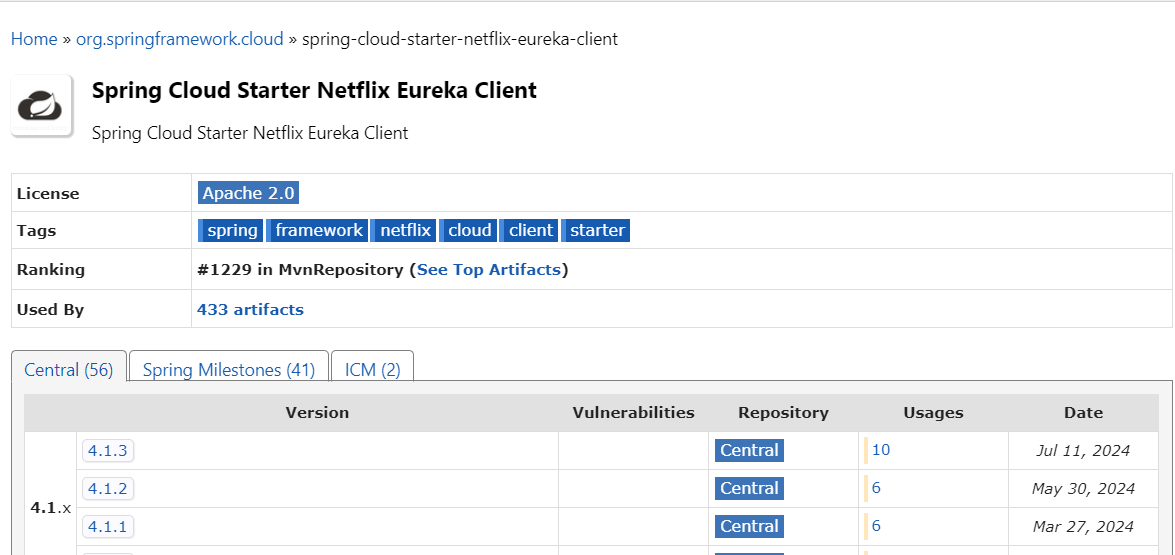Open org.springframework.cloud breadcrumb link

pos(180,39)
